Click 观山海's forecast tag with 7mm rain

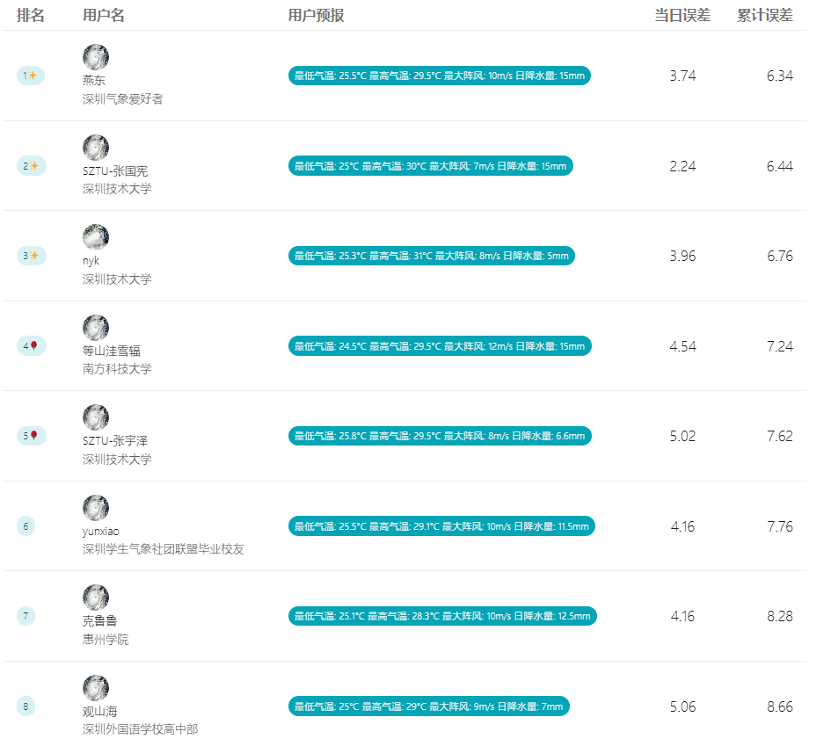point(429,706)
